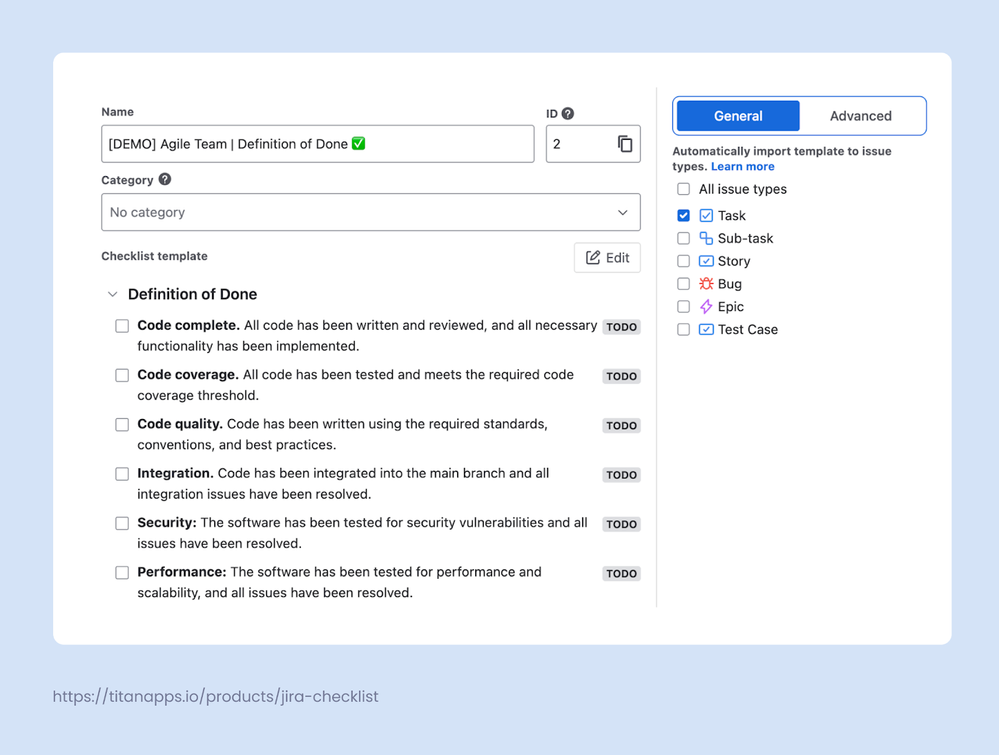The height and width of the screenshot is (755, 999).
Task: Click into the template Name field
Action: pyautogui.click(x=317, y=144)
